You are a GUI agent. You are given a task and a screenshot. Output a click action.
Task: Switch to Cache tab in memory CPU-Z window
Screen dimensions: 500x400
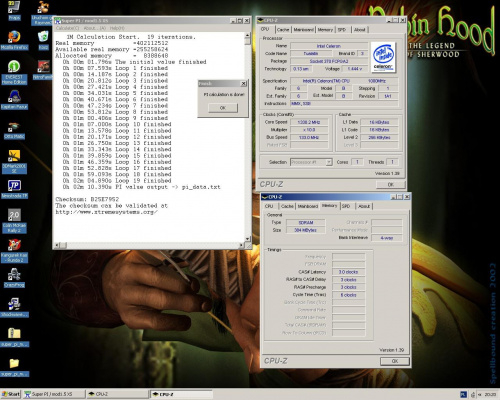coord(287,206)
